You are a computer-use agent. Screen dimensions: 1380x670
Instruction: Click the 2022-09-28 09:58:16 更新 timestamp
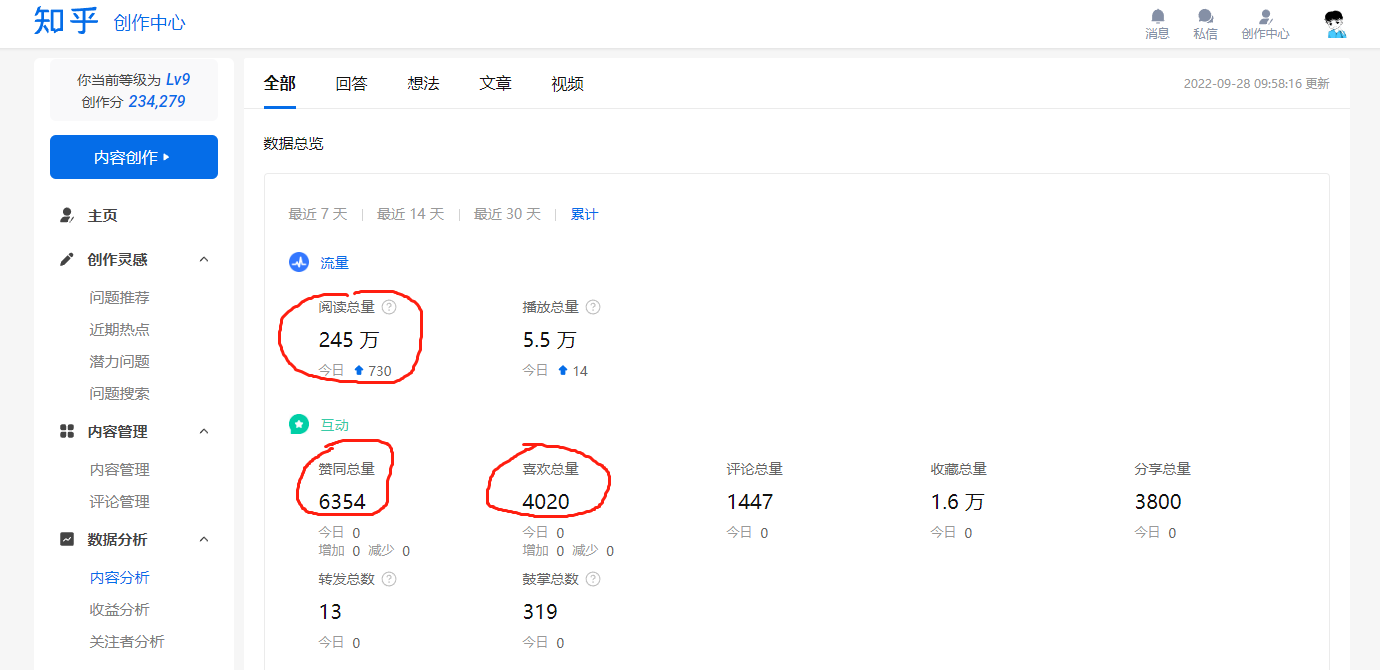[1257, 84]
